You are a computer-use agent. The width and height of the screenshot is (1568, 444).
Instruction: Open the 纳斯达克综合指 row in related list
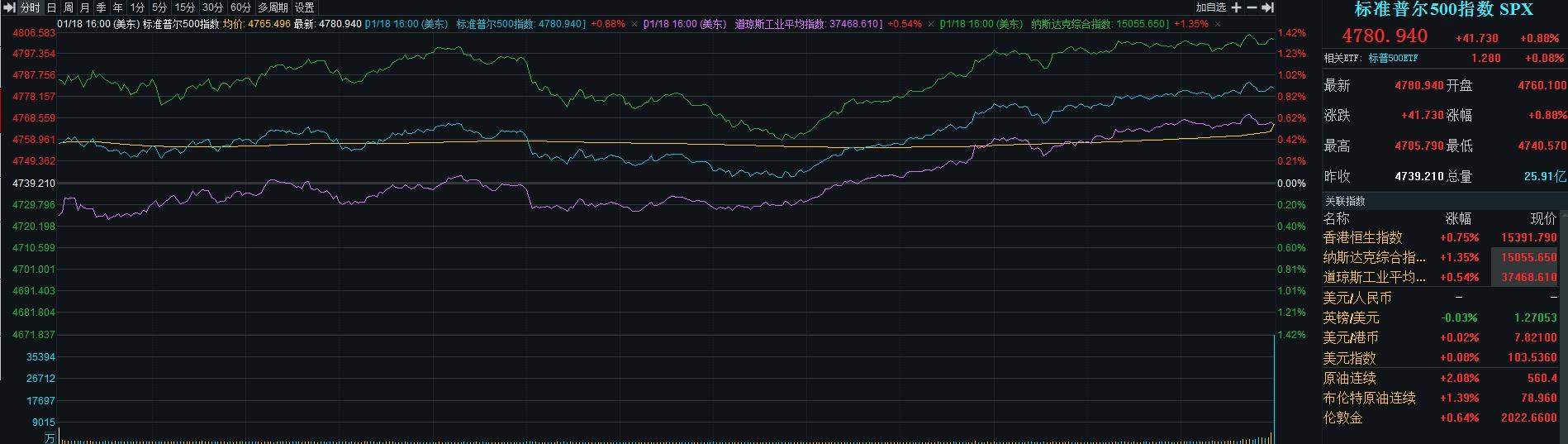coord(1442,257)
